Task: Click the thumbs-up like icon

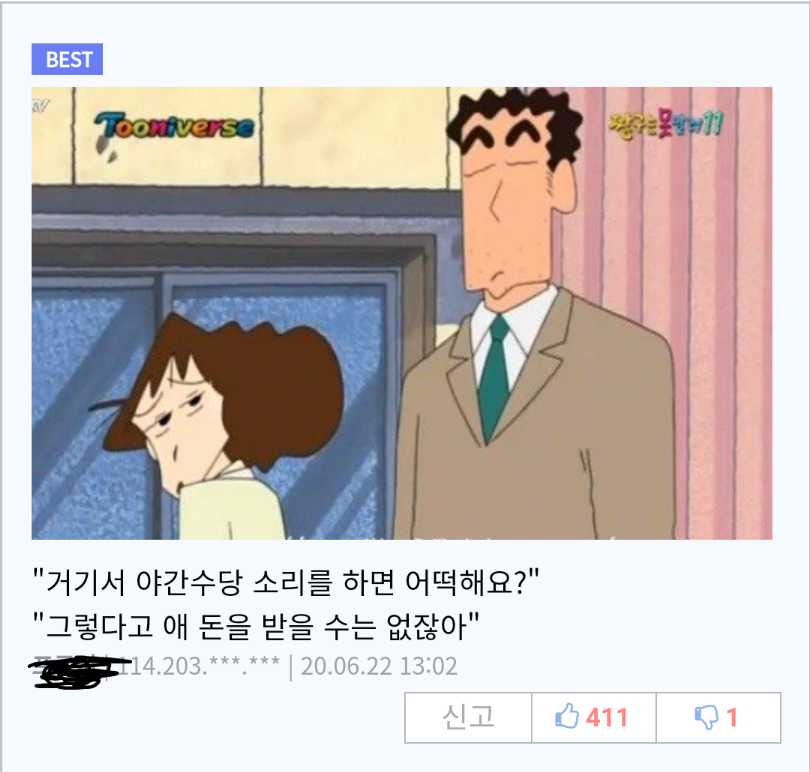Action: click(x=567, y=716)
